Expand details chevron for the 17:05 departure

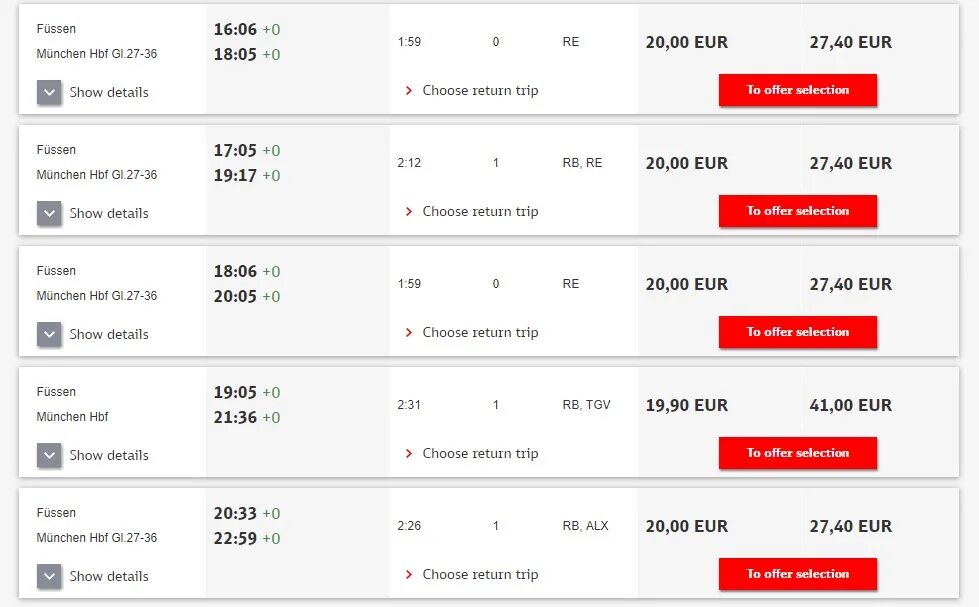pos(49,214)
